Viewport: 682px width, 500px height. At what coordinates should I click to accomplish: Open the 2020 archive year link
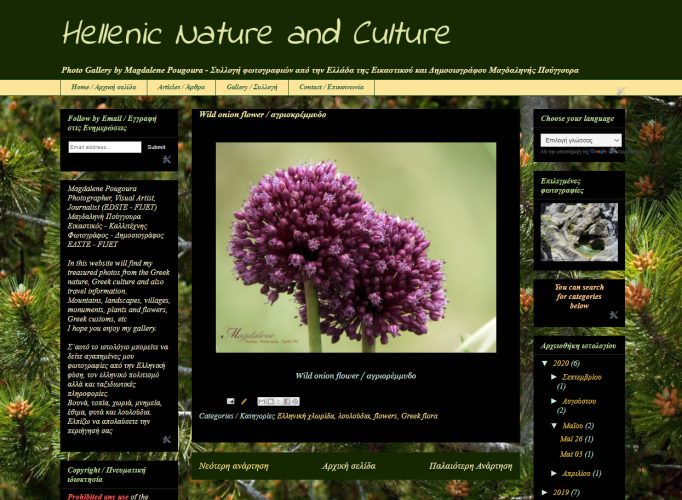pyautogui.click(x=561, y=363)
